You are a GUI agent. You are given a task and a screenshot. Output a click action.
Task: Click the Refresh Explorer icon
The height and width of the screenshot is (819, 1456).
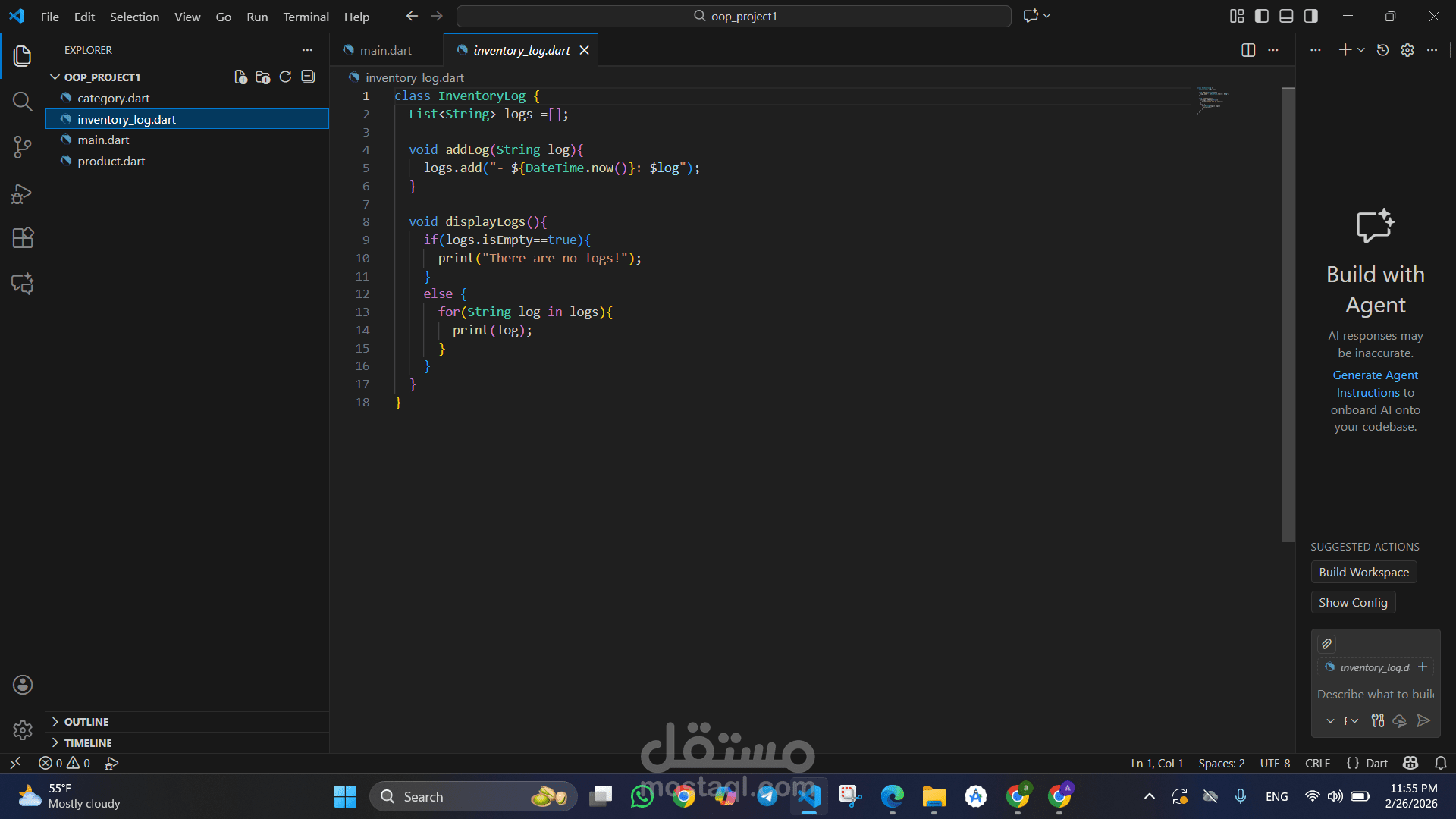click(285, 77)
